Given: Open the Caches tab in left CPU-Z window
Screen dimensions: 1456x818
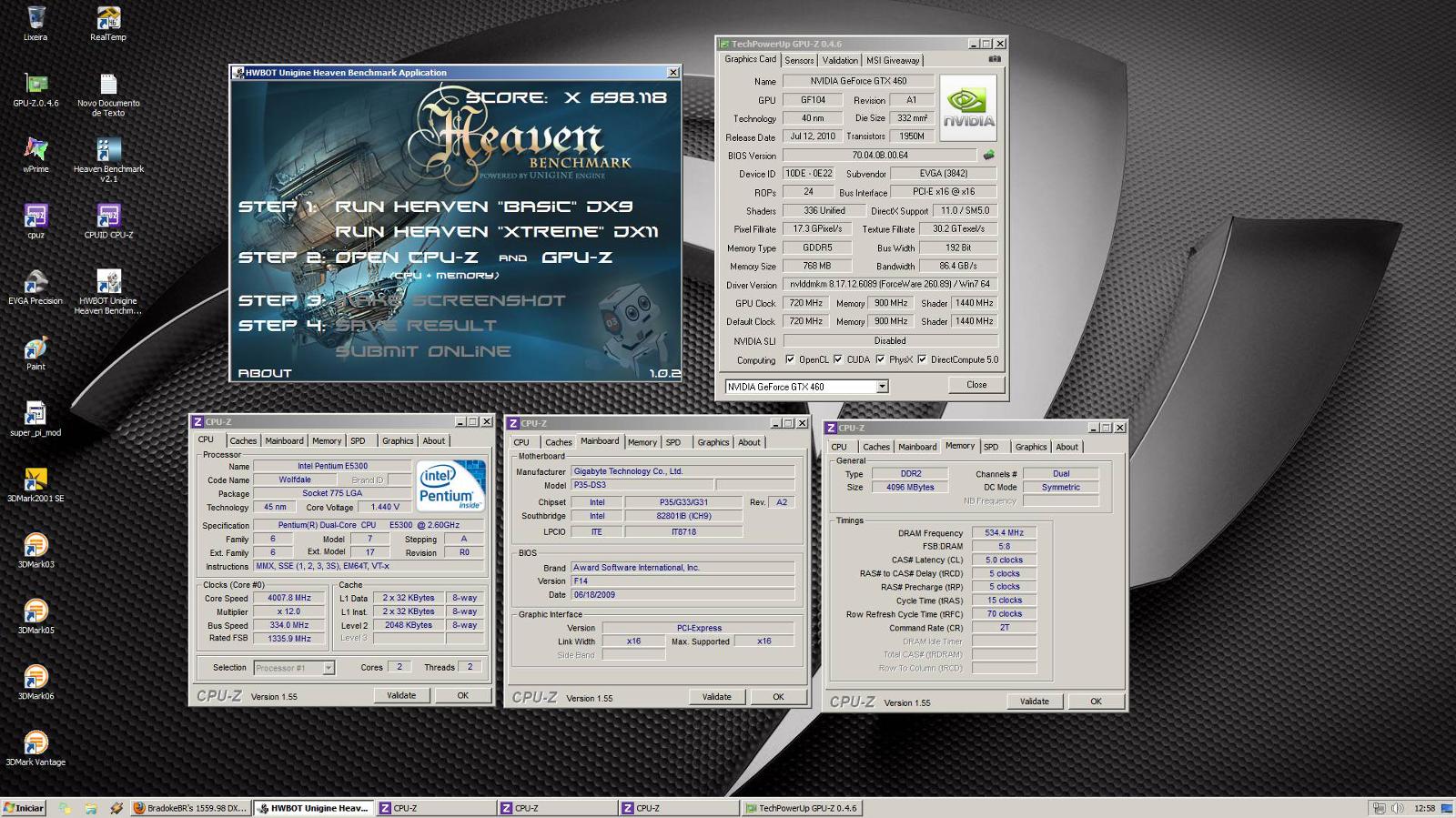Looking at the screenshot, I should [243, 440].
